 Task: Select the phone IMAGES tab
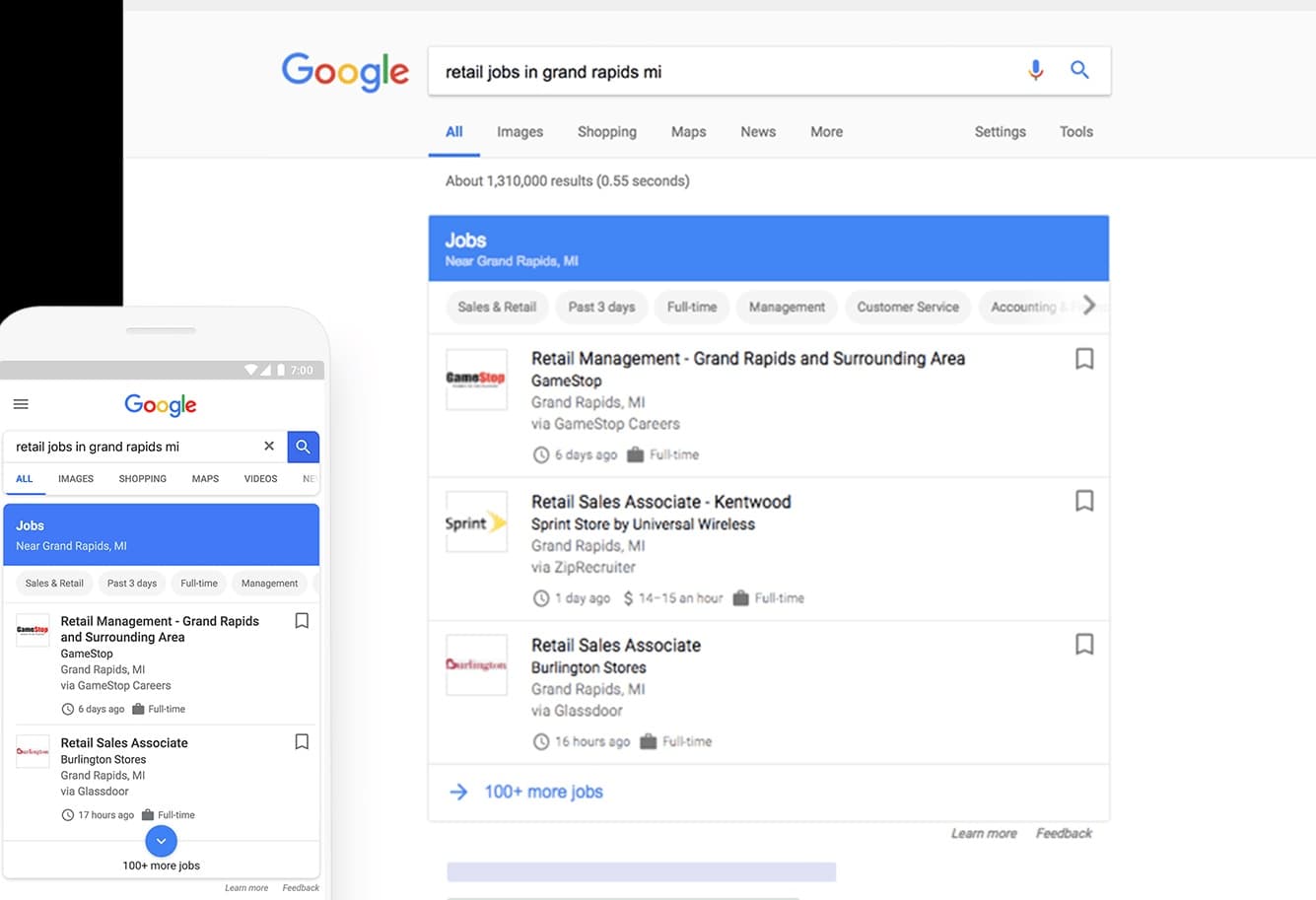(x=76, y=478)
